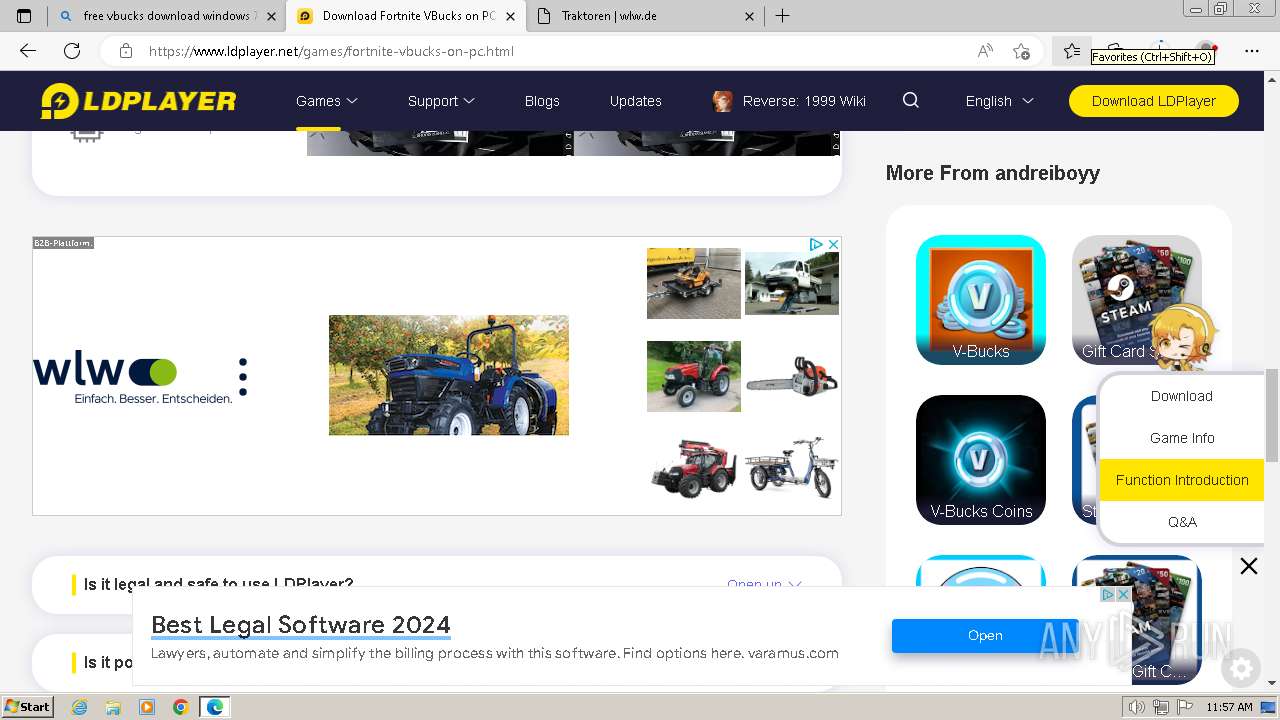Open the English language selector

tap(999, 101)
